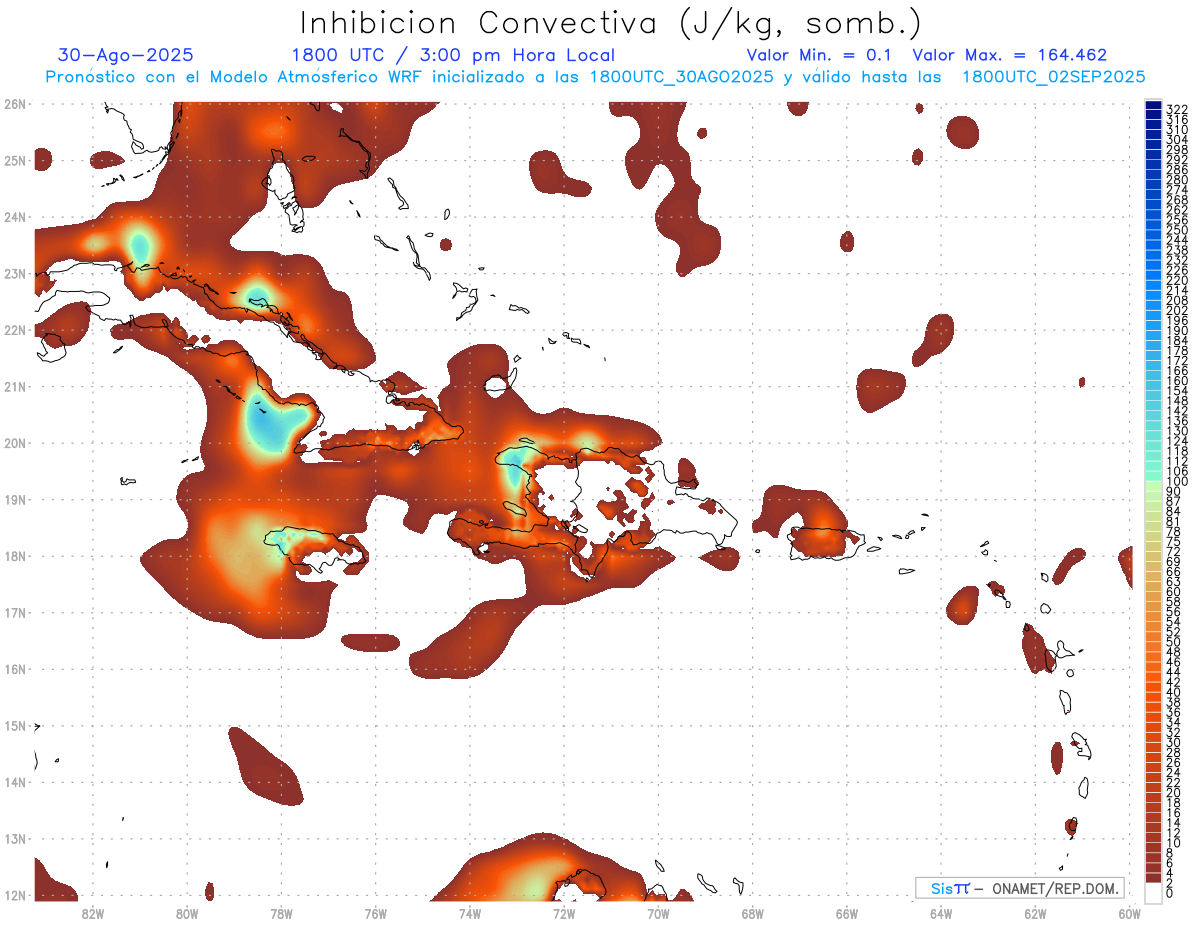Screen dimensions: 1200x927
Task: Click longitude label '80W'
Action: click(x=186, y=913)
